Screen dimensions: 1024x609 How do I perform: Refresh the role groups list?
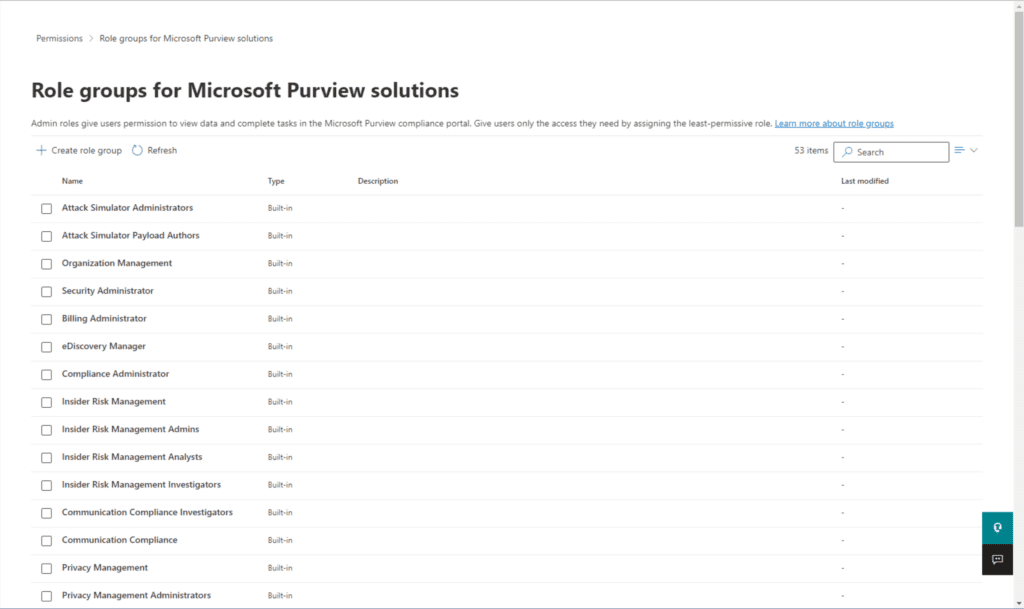pos(154,151)
